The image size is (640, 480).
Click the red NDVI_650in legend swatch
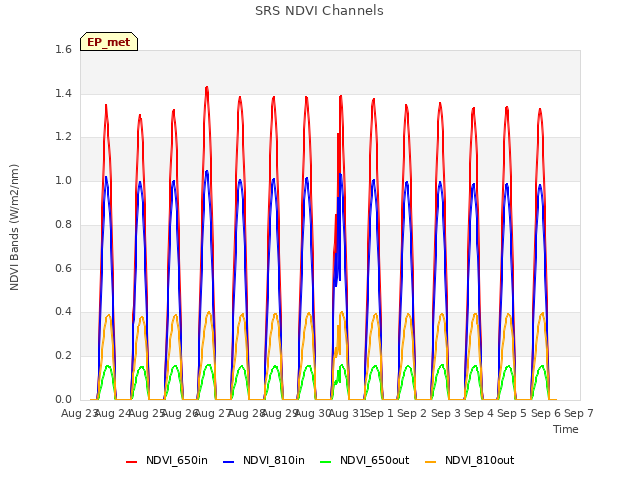131,462
